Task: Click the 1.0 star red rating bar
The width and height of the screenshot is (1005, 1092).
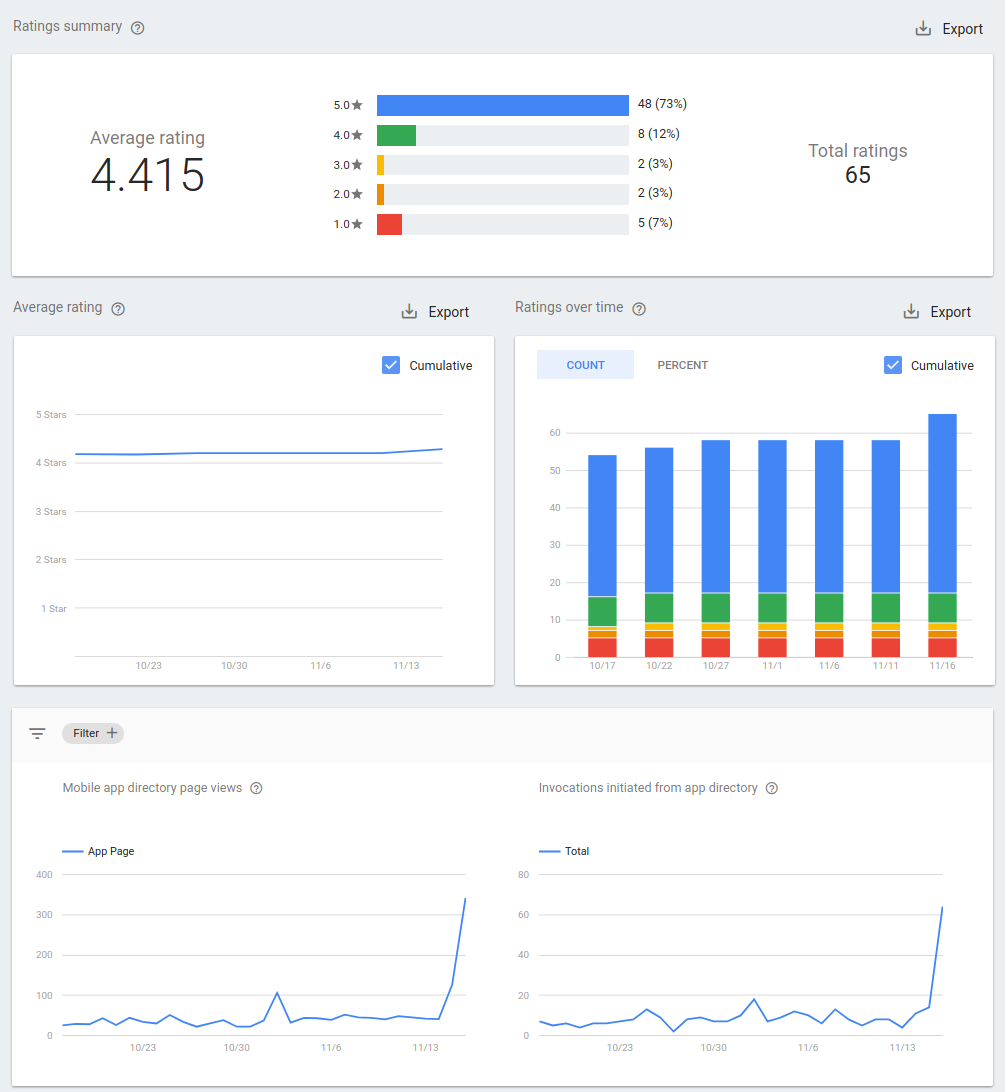Action: pos(389,224)
